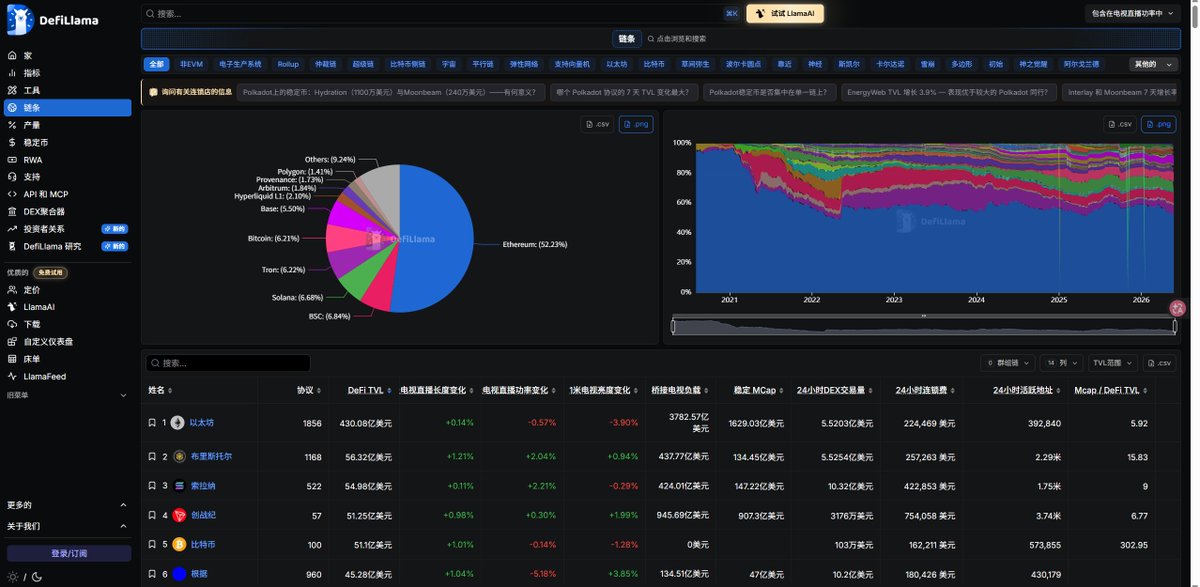Download table as .csv
Image resolution: width=1200 pixels, height=587 pixels.
point(1161,363)
